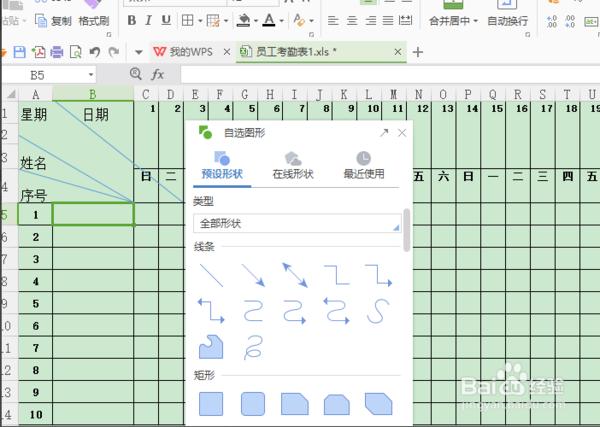Select the rounded rectangle shape

[x=253, y=404]
